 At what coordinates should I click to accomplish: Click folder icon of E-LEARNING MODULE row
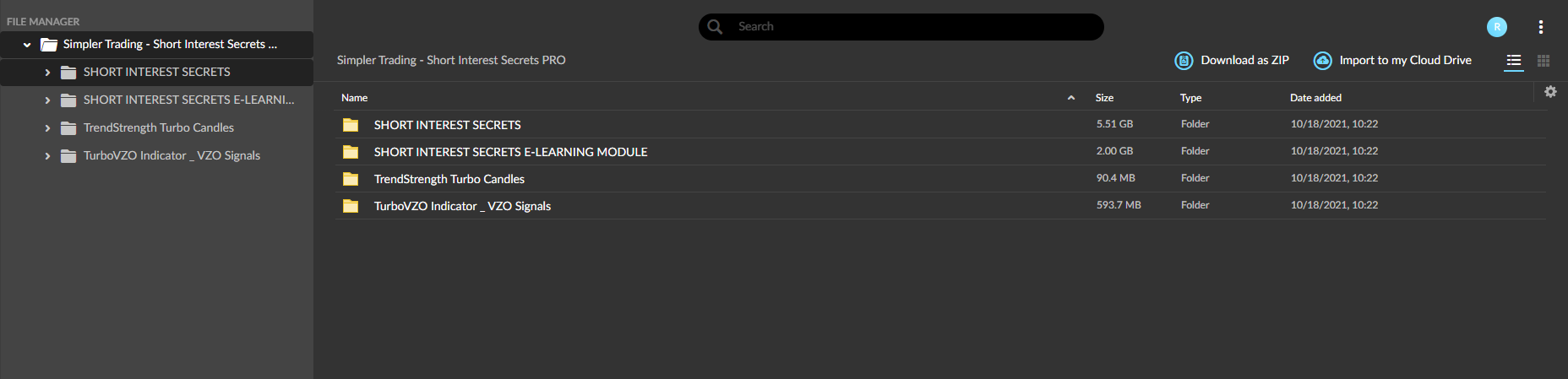(x=351, y=152)
